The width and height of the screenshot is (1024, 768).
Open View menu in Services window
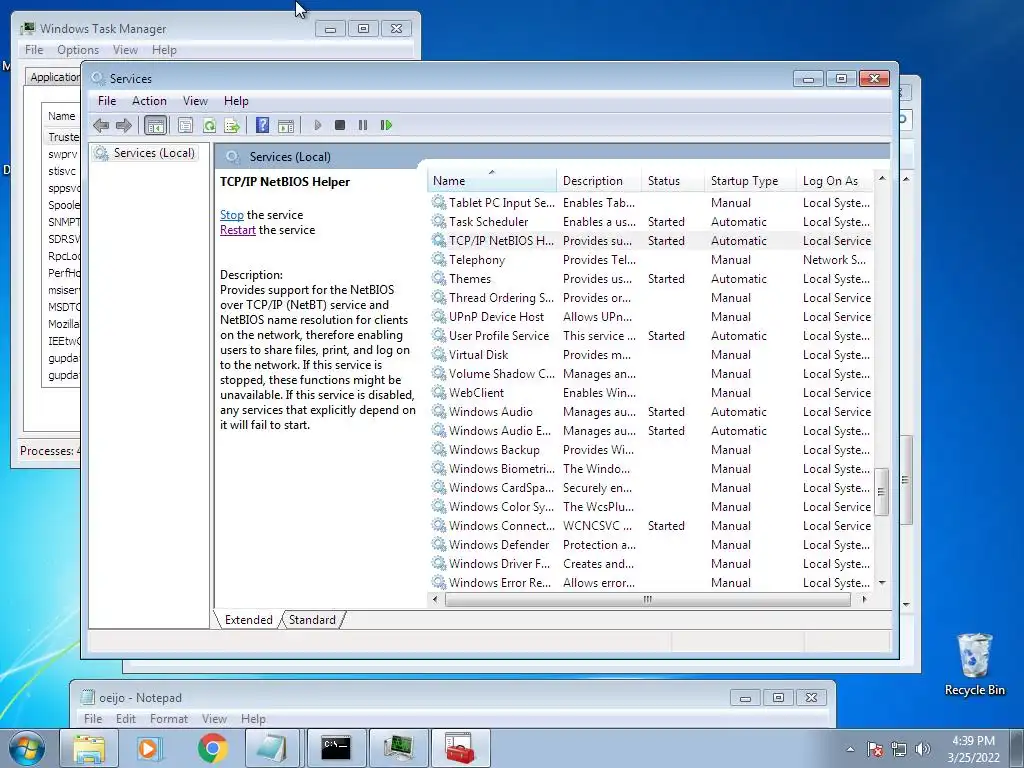click(195, 101)
